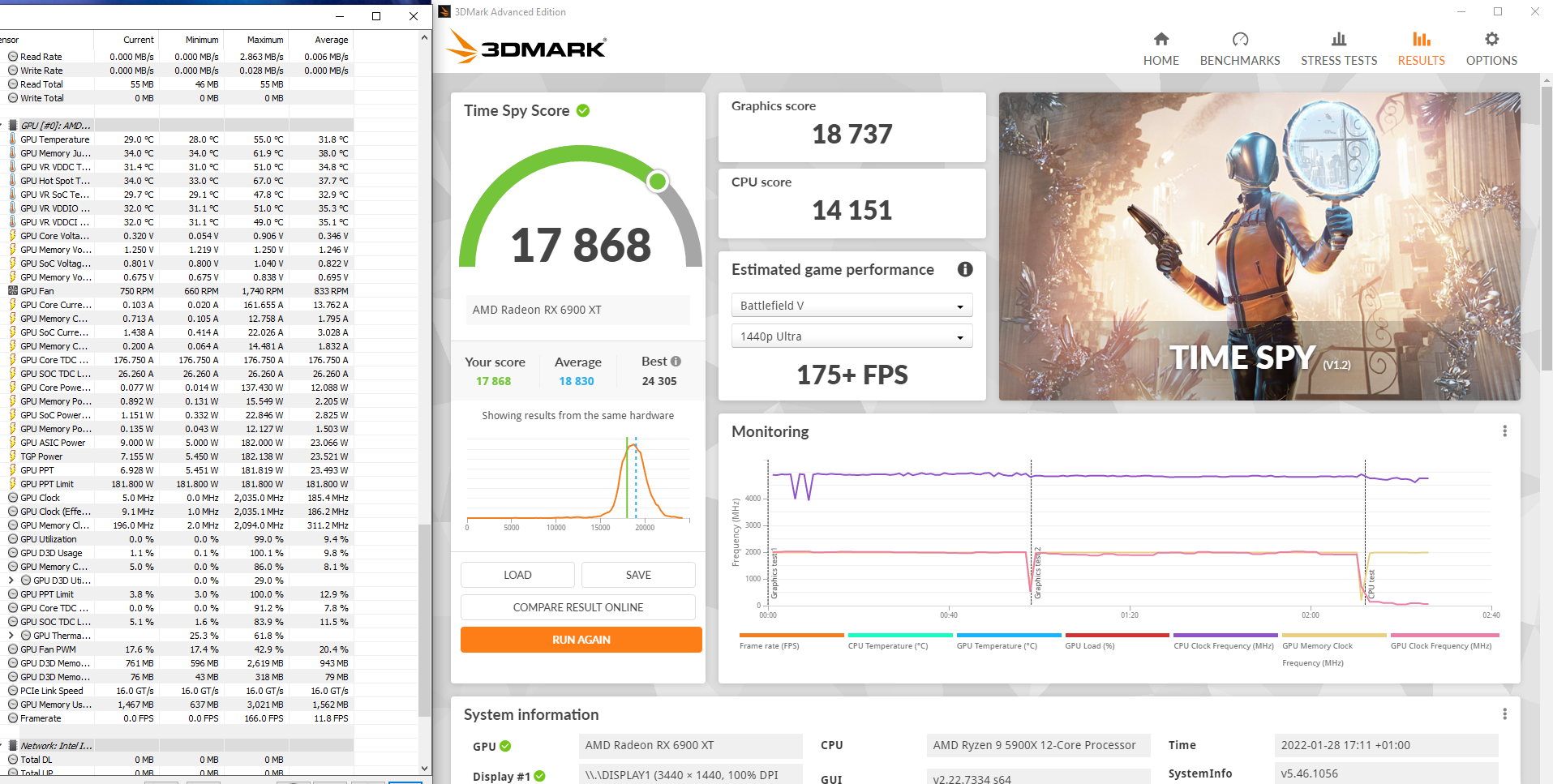Open STRESS TESTS tab

coord(1339,49)
